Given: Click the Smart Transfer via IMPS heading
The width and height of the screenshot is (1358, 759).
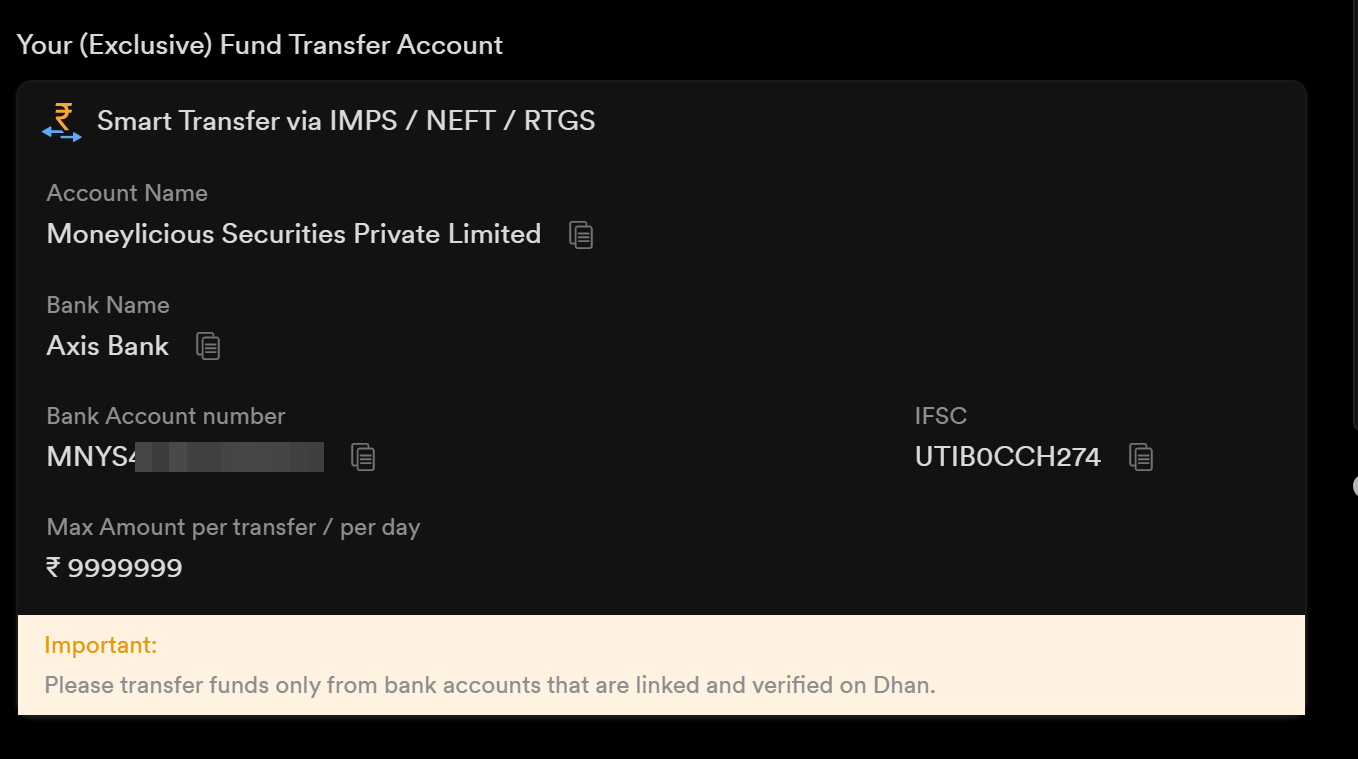Looking at the screenshot, I should 346,121.
